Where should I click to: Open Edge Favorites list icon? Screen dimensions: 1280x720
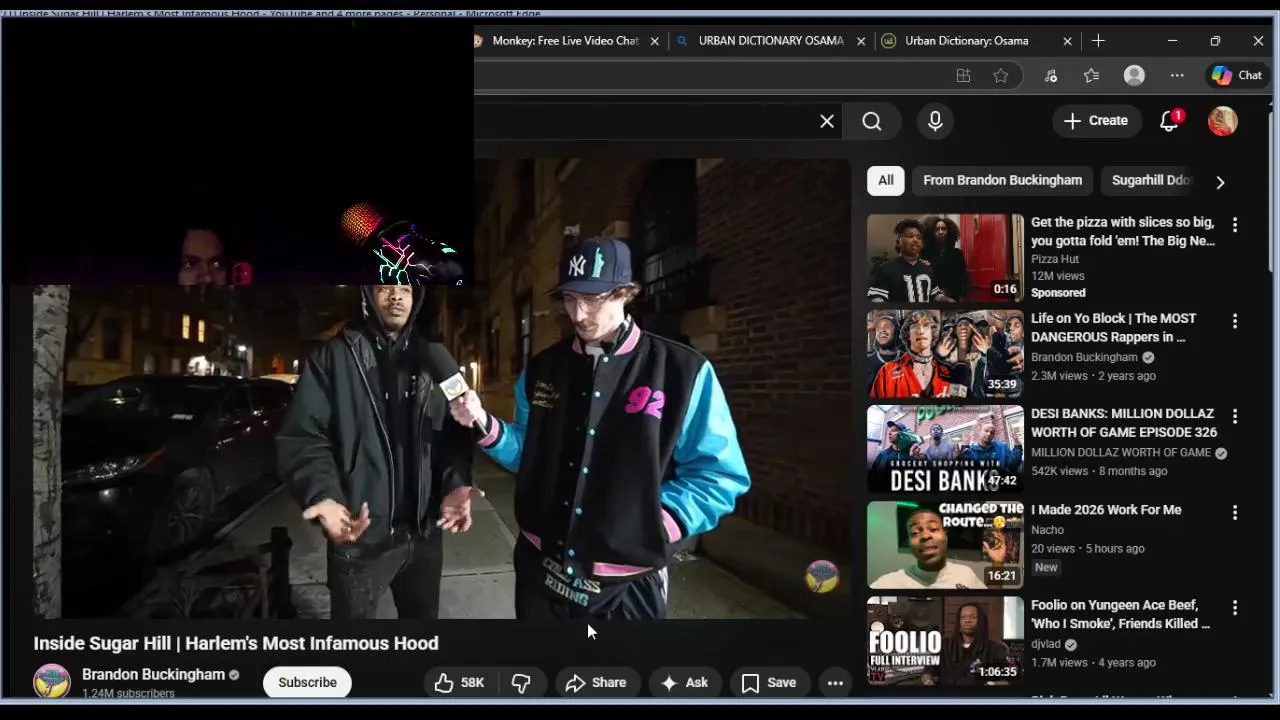pyautogui.click(x=1091, y=75)
